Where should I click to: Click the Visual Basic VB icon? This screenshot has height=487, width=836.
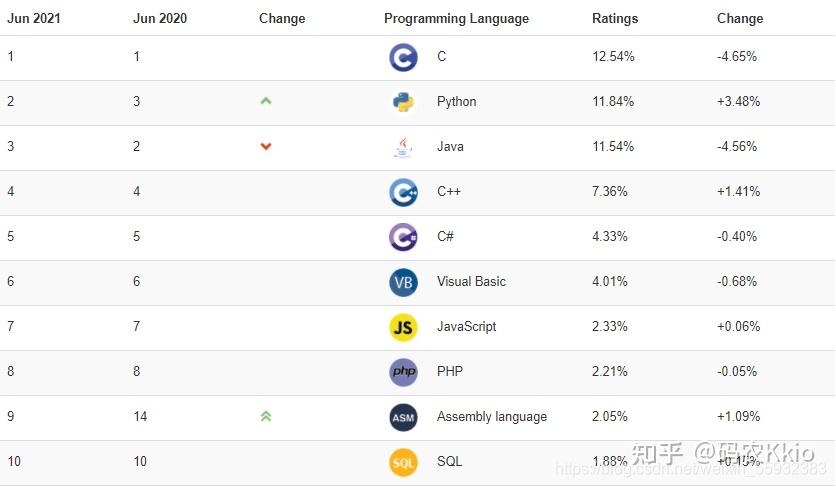403,282
